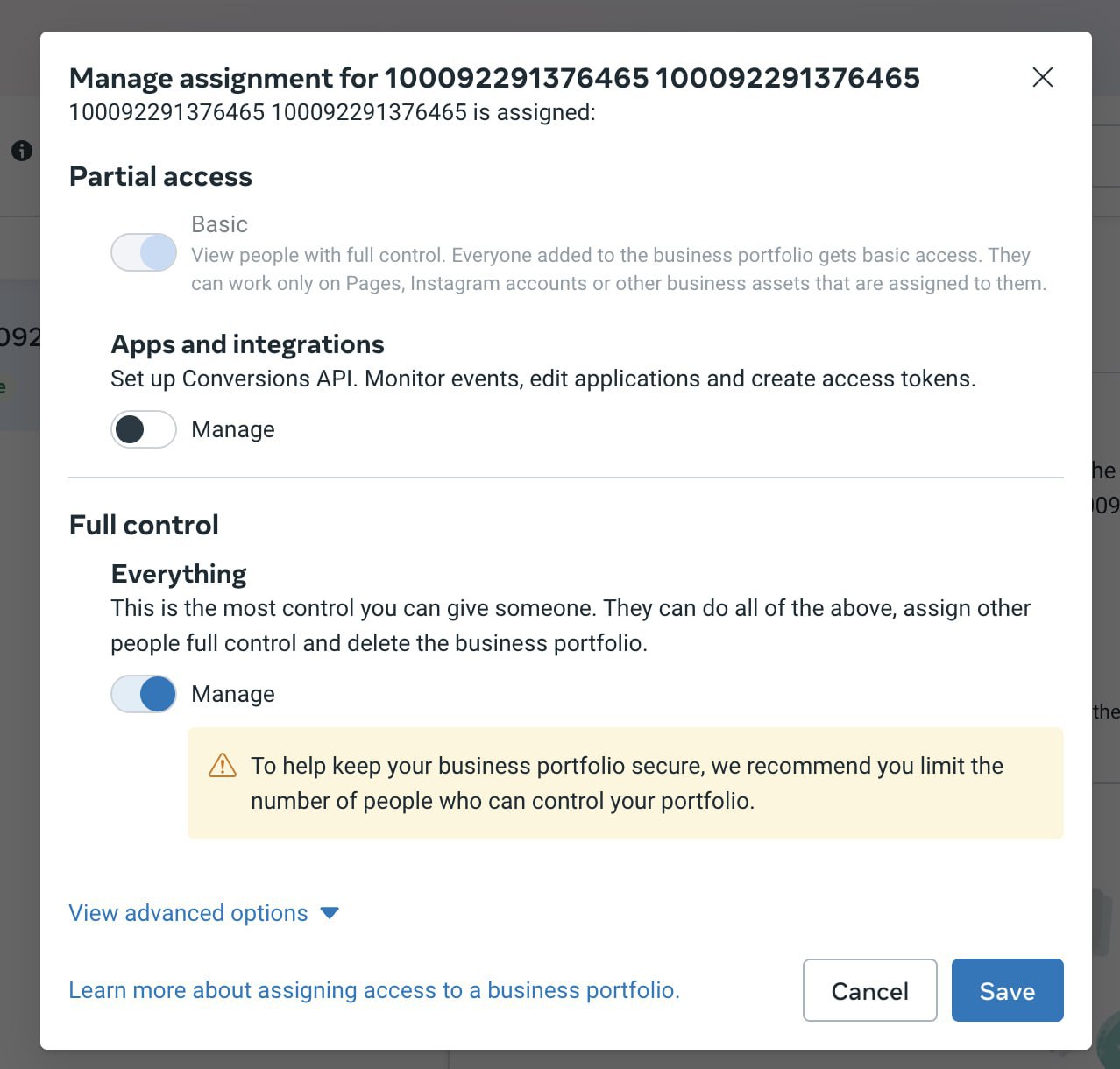Click the Manage label under Apps and integrations
The height and width of the screenshot is (1069, 1120).
coord(233,429)
